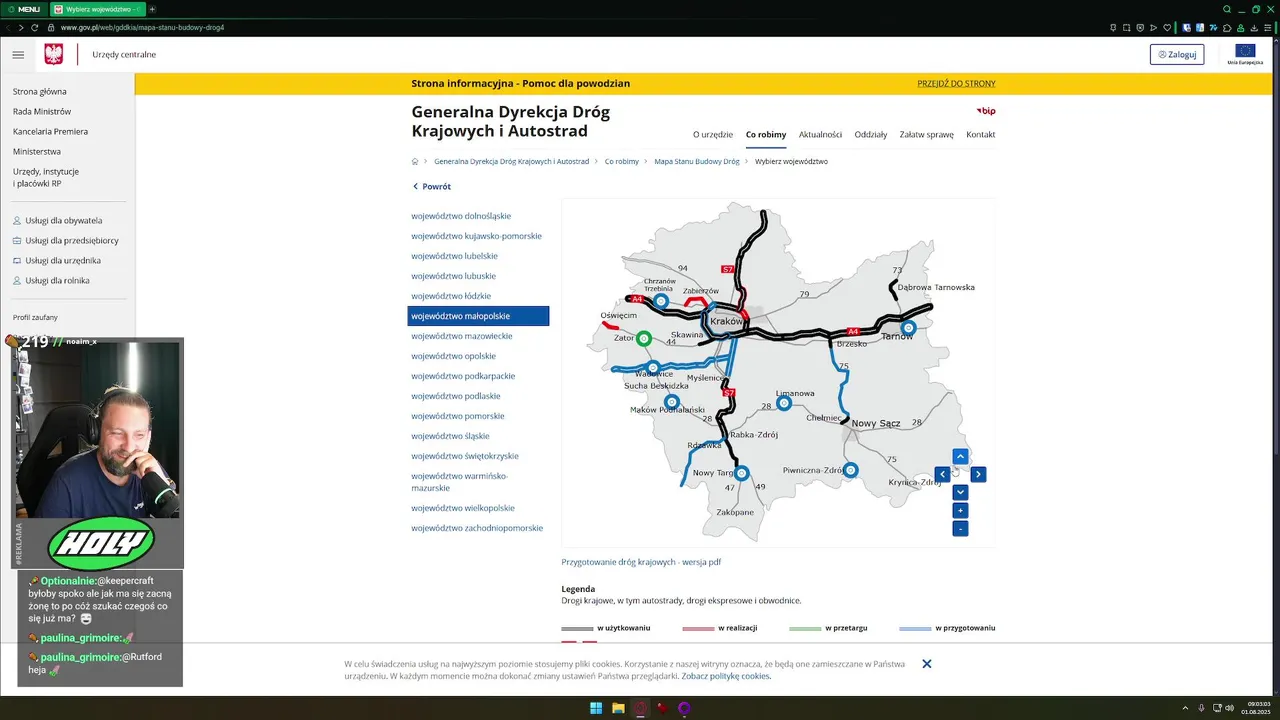Click the Mapa Stanu Budowy Dróg breadcrumb
The height and width of the screenshot is (720, 1280).
click(697, 161)
